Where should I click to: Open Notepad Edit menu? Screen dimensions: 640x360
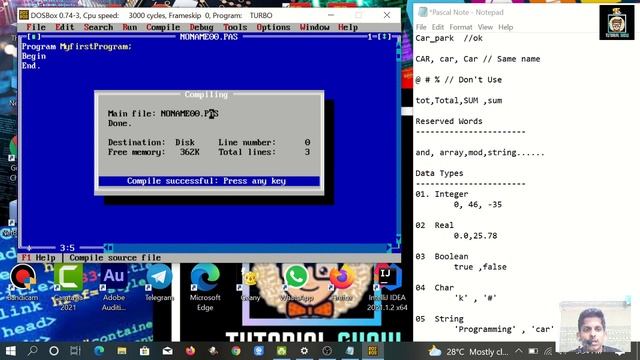click(438, 27)
